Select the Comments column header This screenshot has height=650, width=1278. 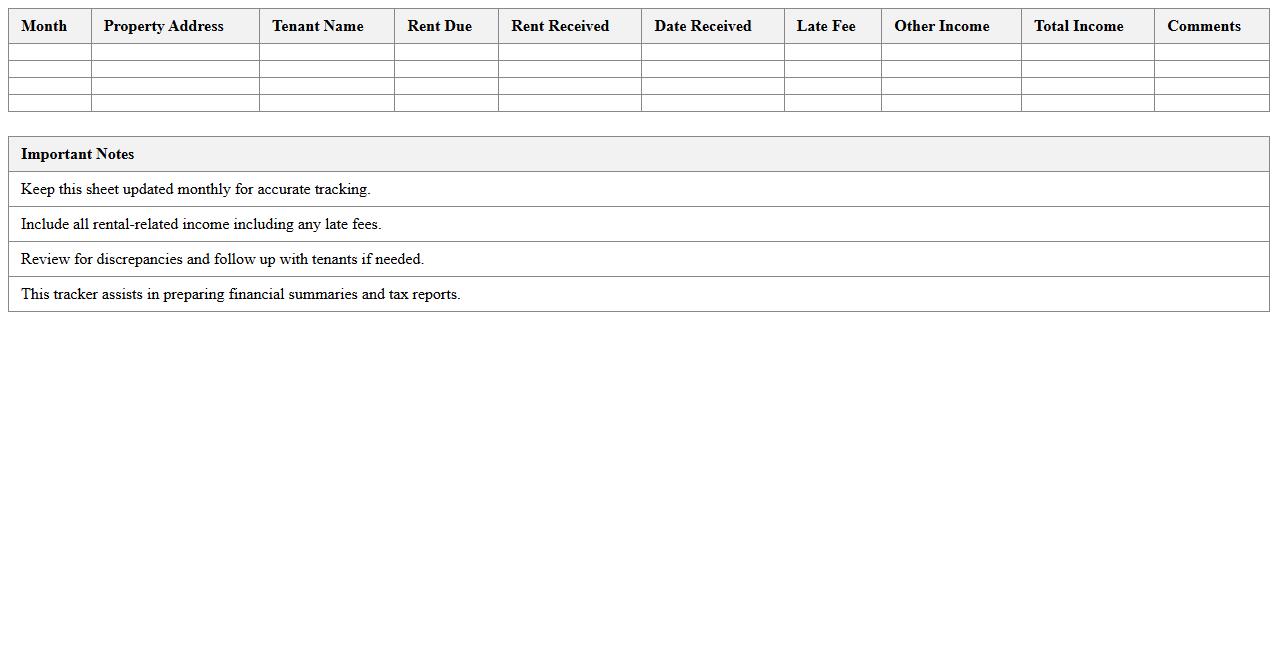point(1204,26)
